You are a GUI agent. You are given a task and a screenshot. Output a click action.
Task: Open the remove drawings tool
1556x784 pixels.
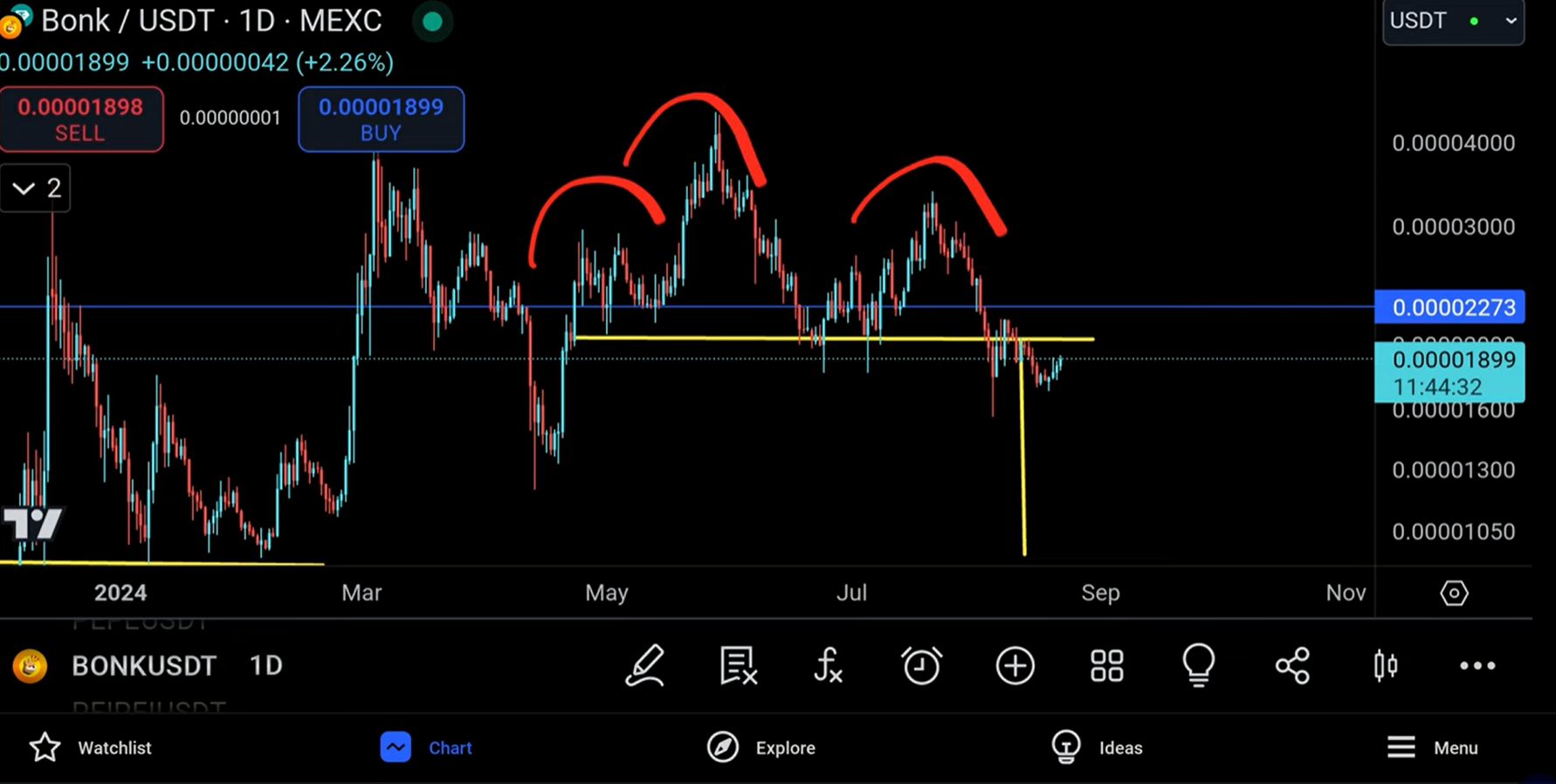point(739,666)
